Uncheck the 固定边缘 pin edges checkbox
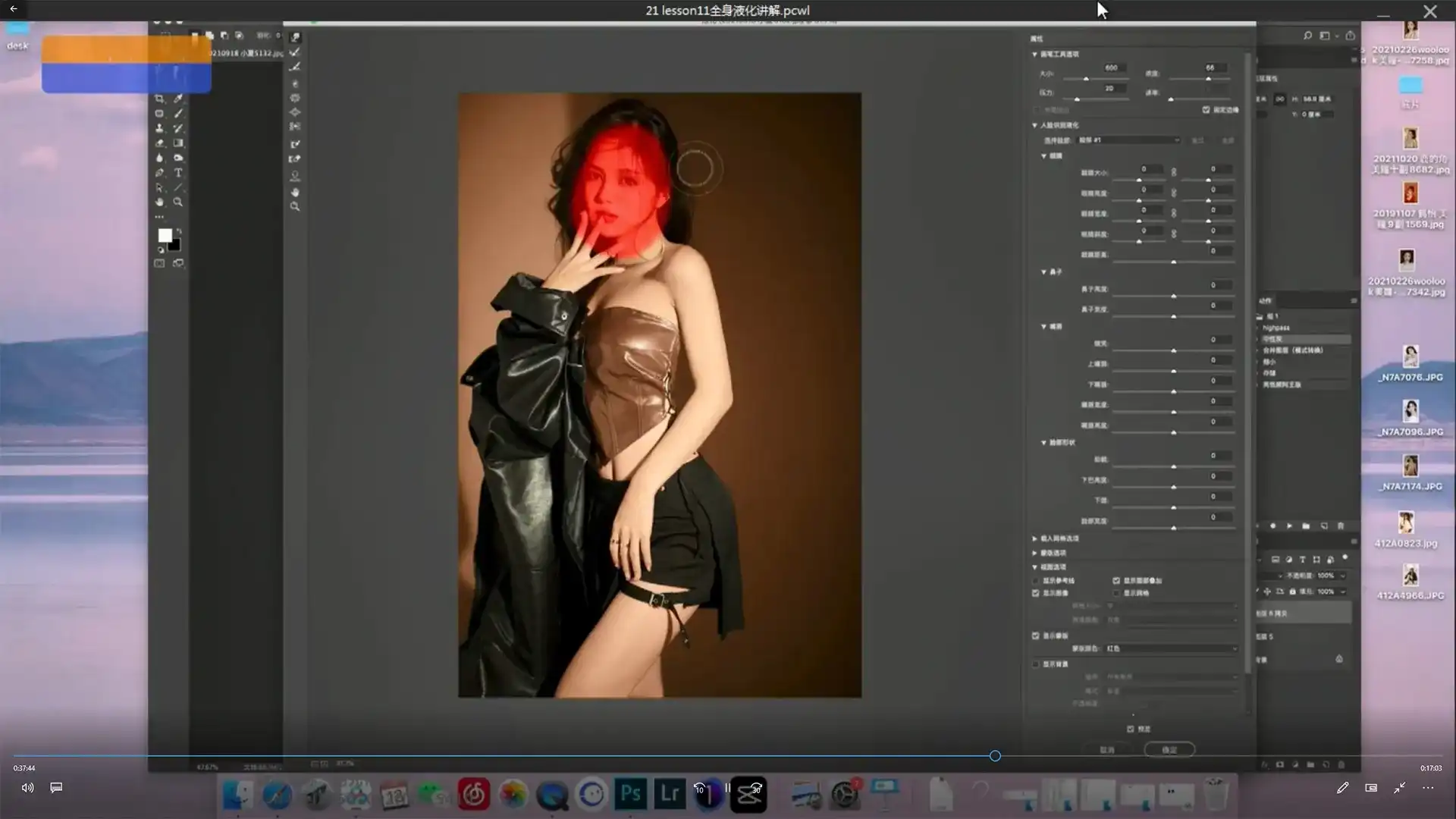The width and height of the screenshot is (1456, 819). click(1206, 110)
